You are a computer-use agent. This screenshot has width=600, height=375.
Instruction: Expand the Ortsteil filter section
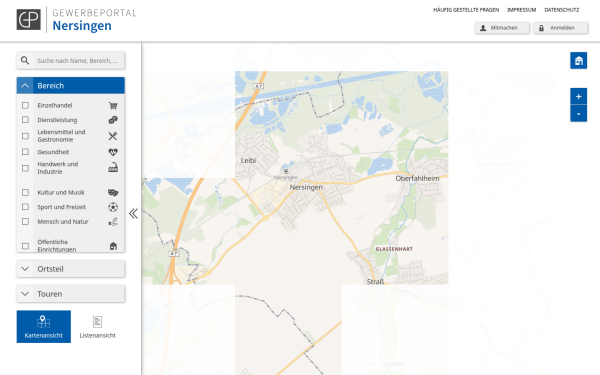tap(70, 269)
